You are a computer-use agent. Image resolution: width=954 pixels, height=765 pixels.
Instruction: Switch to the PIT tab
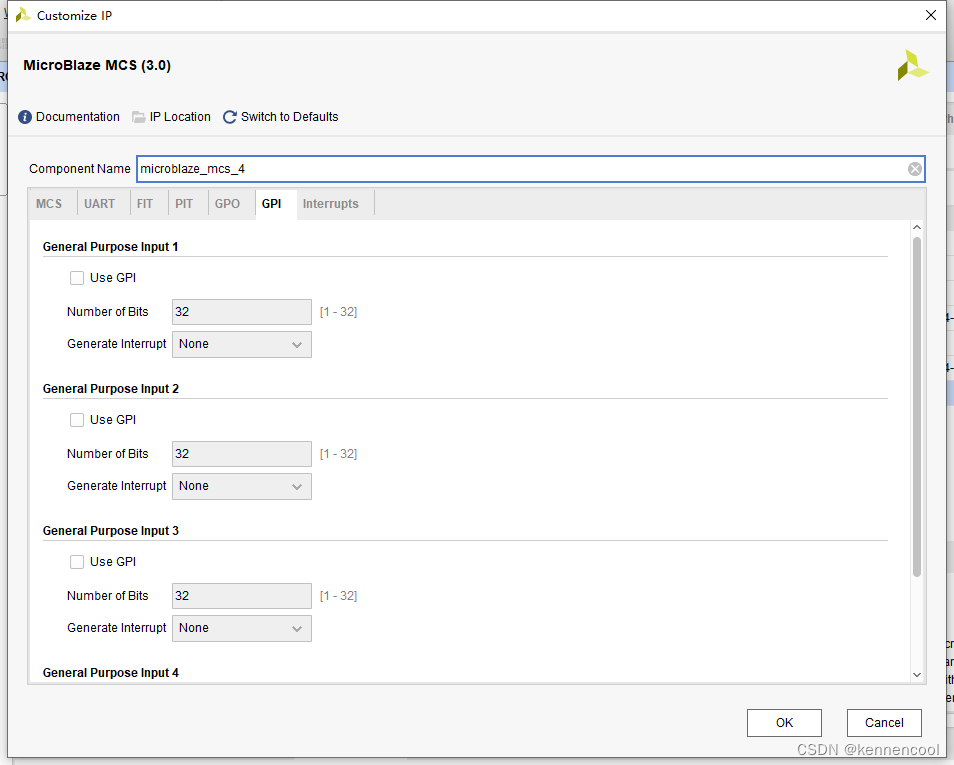click(x=184, y=204)
